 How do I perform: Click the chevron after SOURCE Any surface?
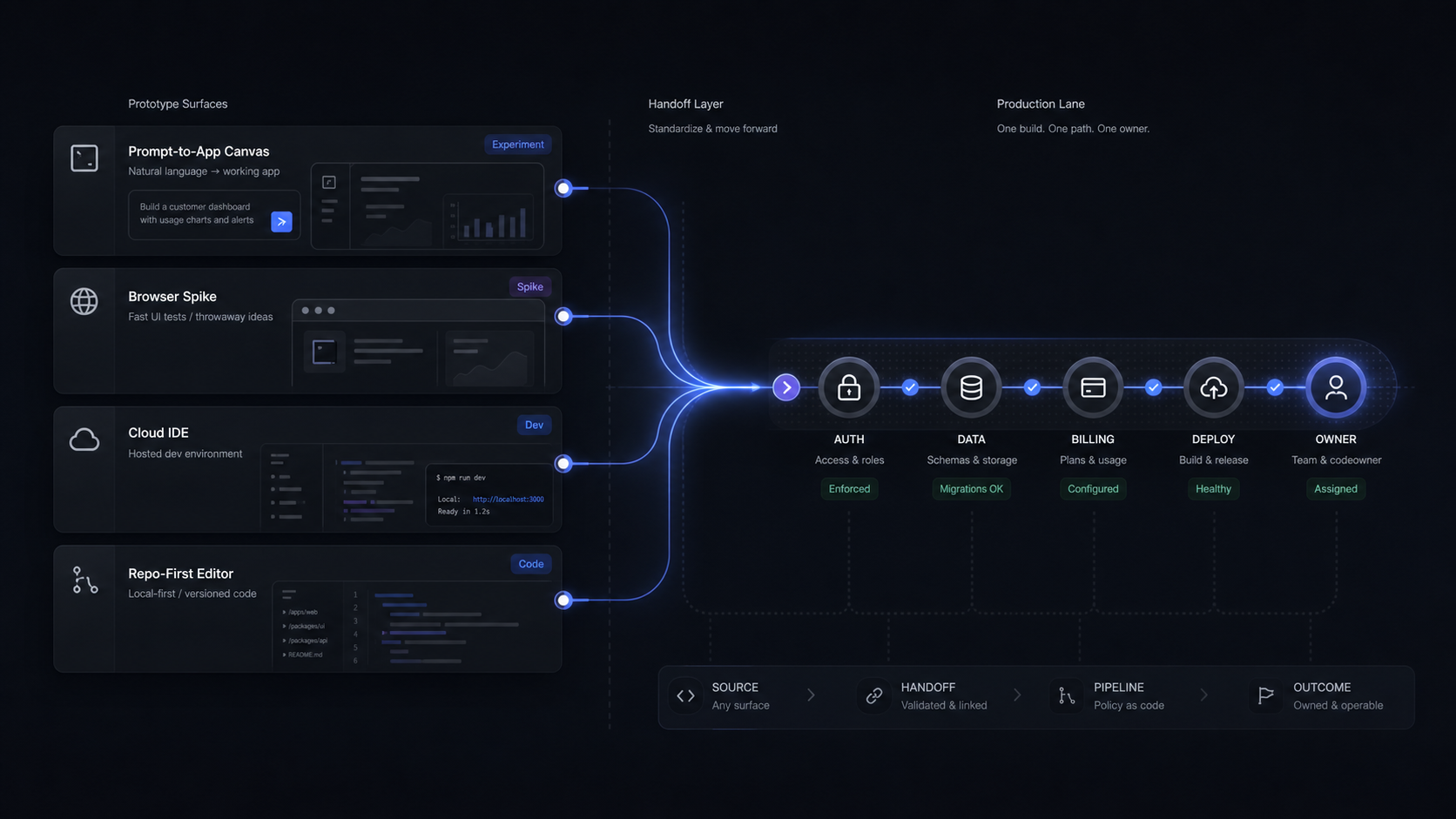[811, 695]
